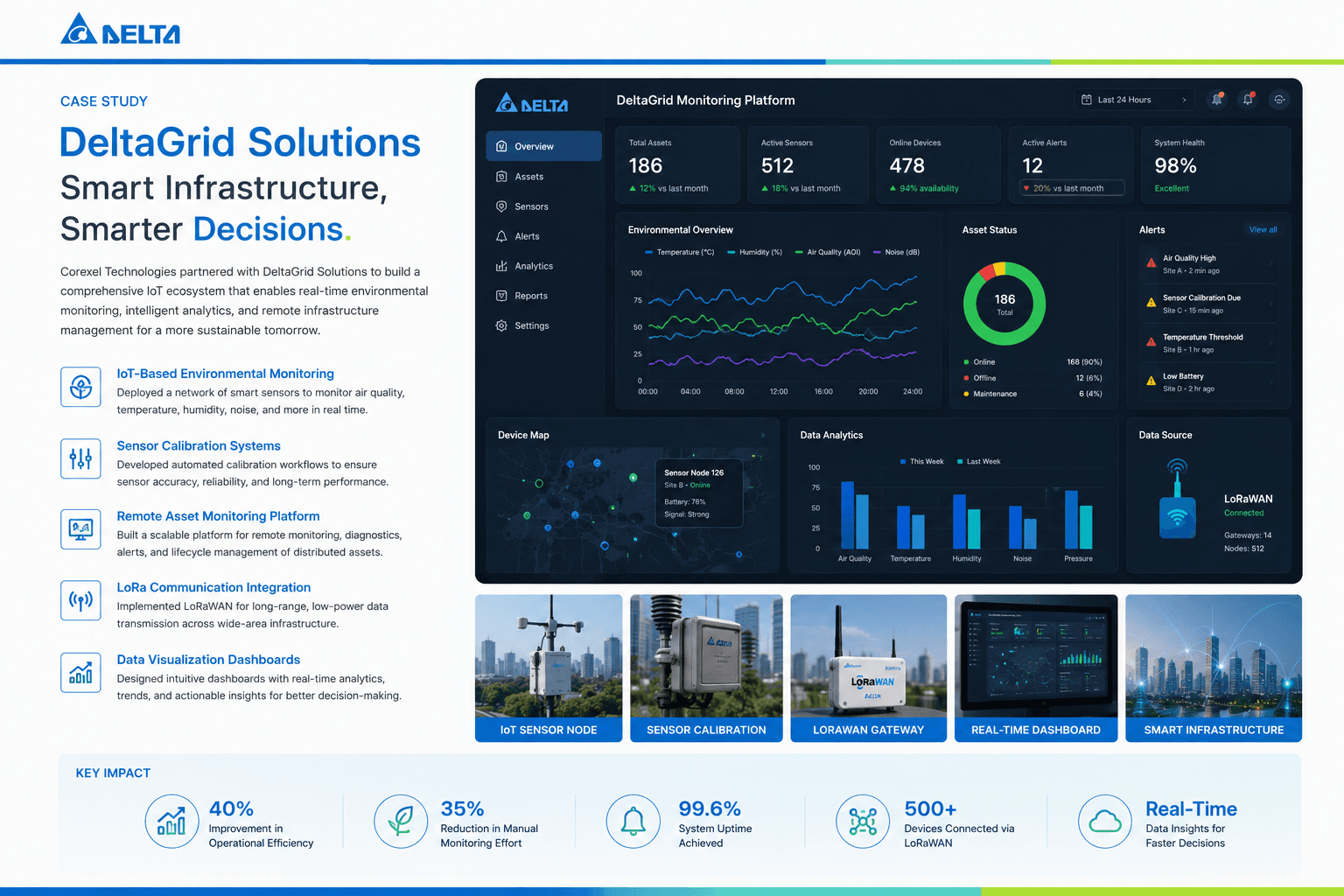Viewport: 1344px width, 896px height.
Task: Open Assets in the dashboard menu
Action: point(543,177)
